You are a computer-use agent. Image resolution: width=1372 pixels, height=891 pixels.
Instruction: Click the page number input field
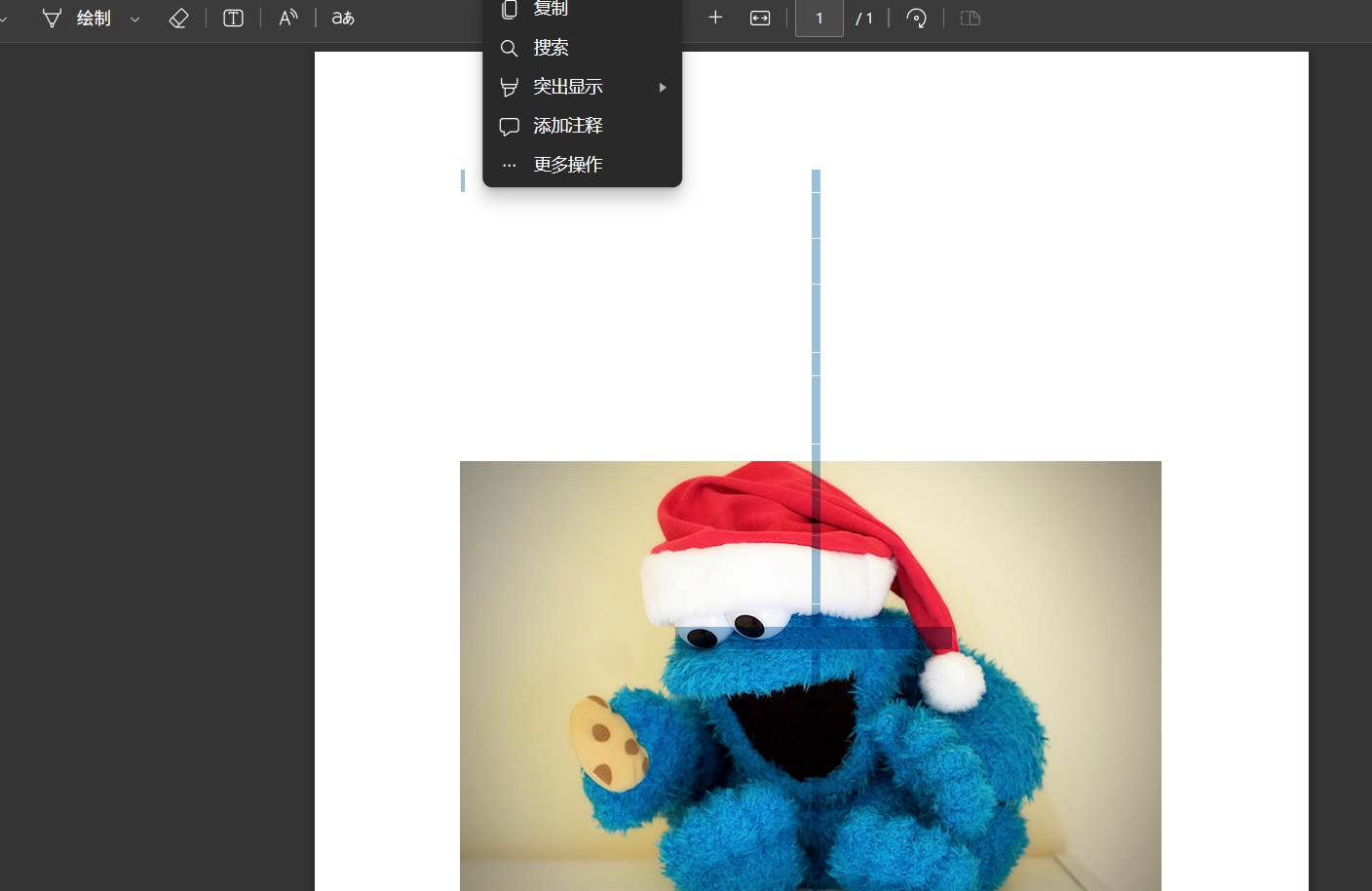[819, 18]
